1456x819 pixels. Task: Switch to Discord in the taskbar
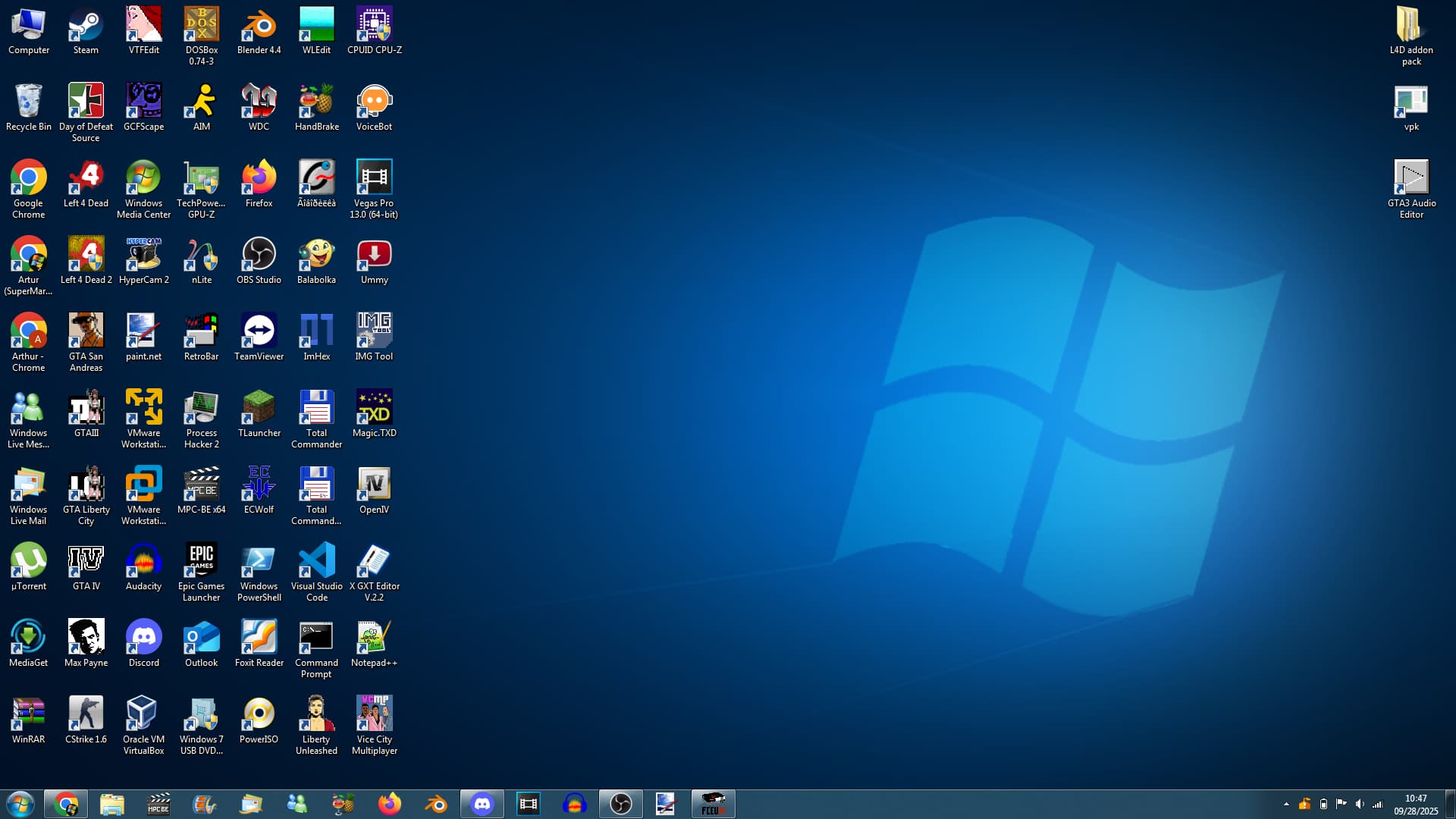[482, 804]
